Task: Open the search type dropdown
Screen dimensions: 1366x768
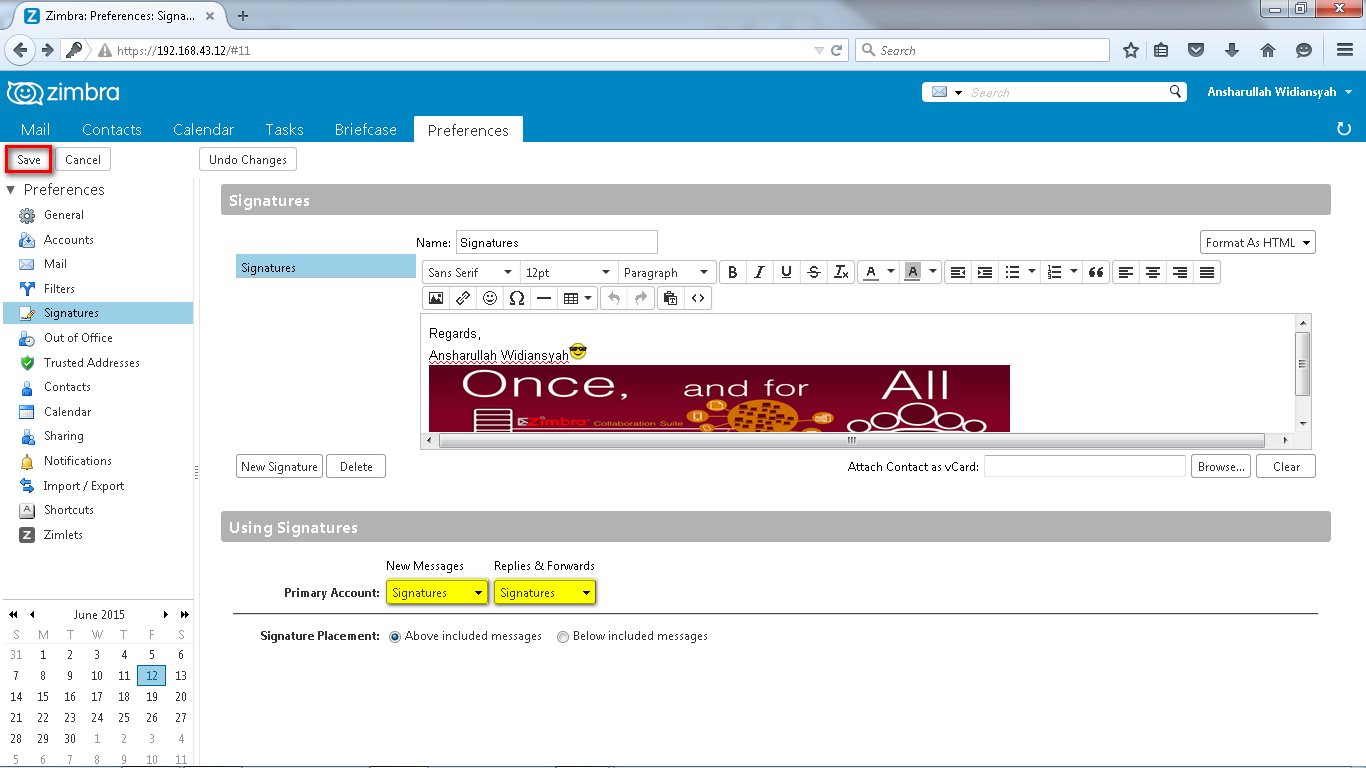Action: [x=947, y=92]
